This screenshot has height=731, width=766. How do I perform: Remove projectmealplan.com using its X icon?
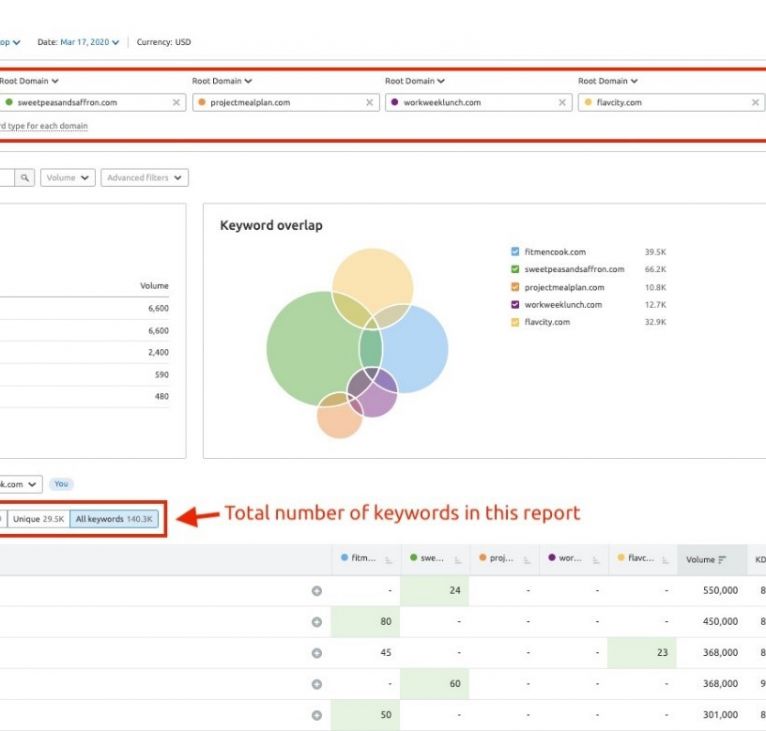point(369,102)
